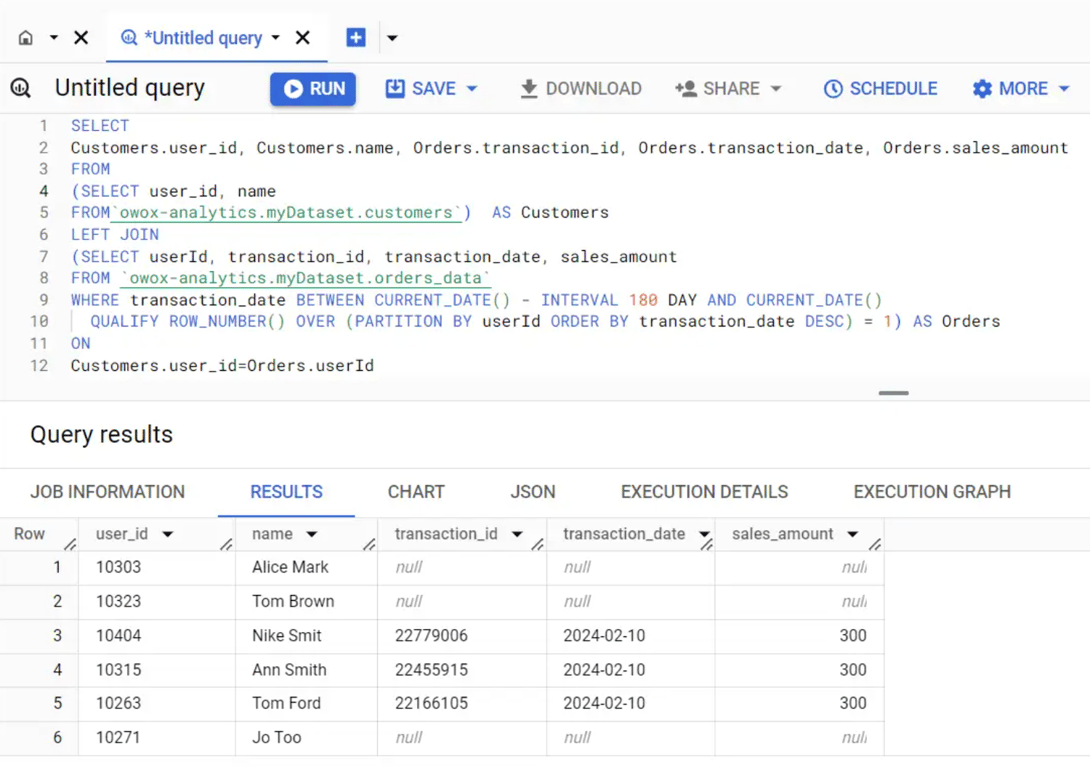Select the name cell Tom Ford

307,703
